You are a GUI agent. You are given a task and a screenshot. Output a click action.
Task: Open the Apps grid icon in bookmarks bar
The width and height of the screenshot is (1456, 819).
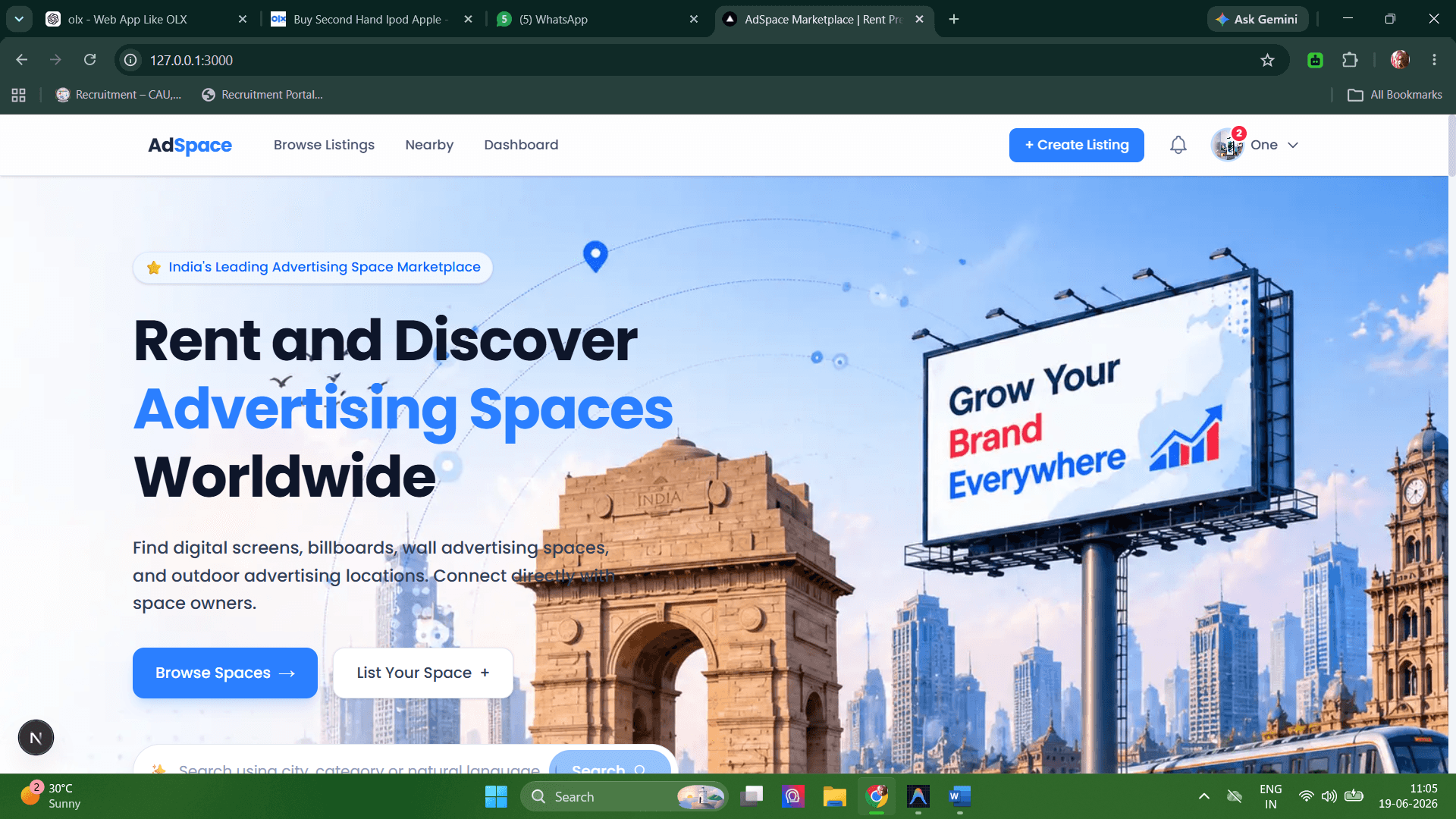[x=19, y=95]
